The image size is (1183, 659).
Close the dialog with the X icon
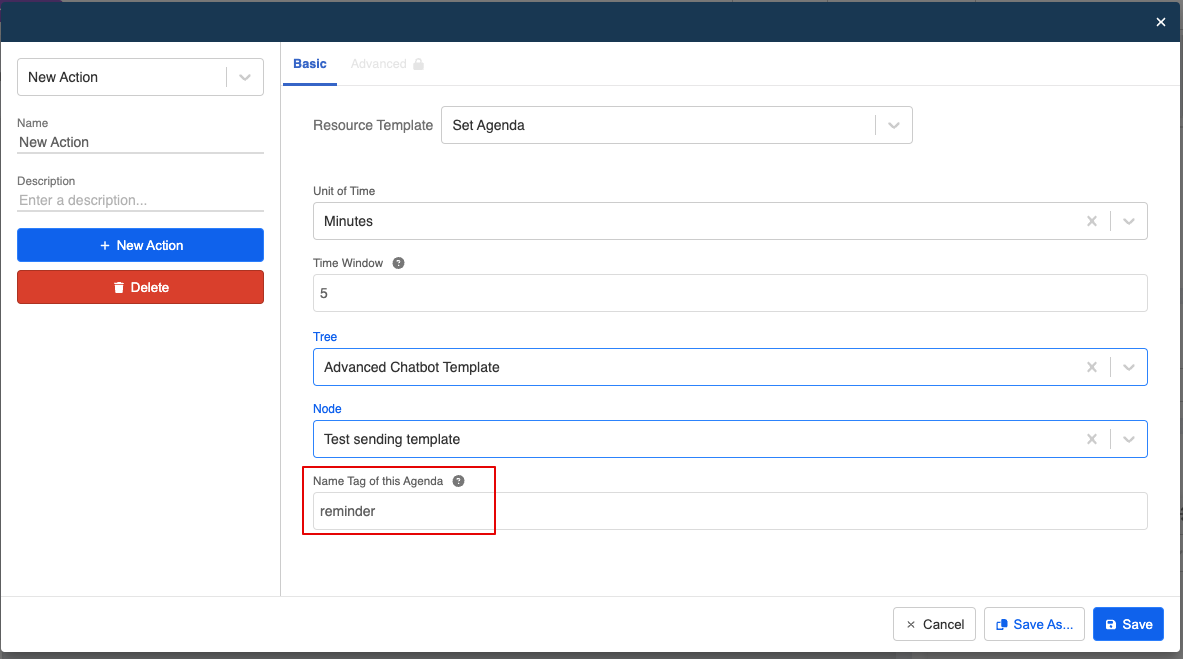[1160, 22]
